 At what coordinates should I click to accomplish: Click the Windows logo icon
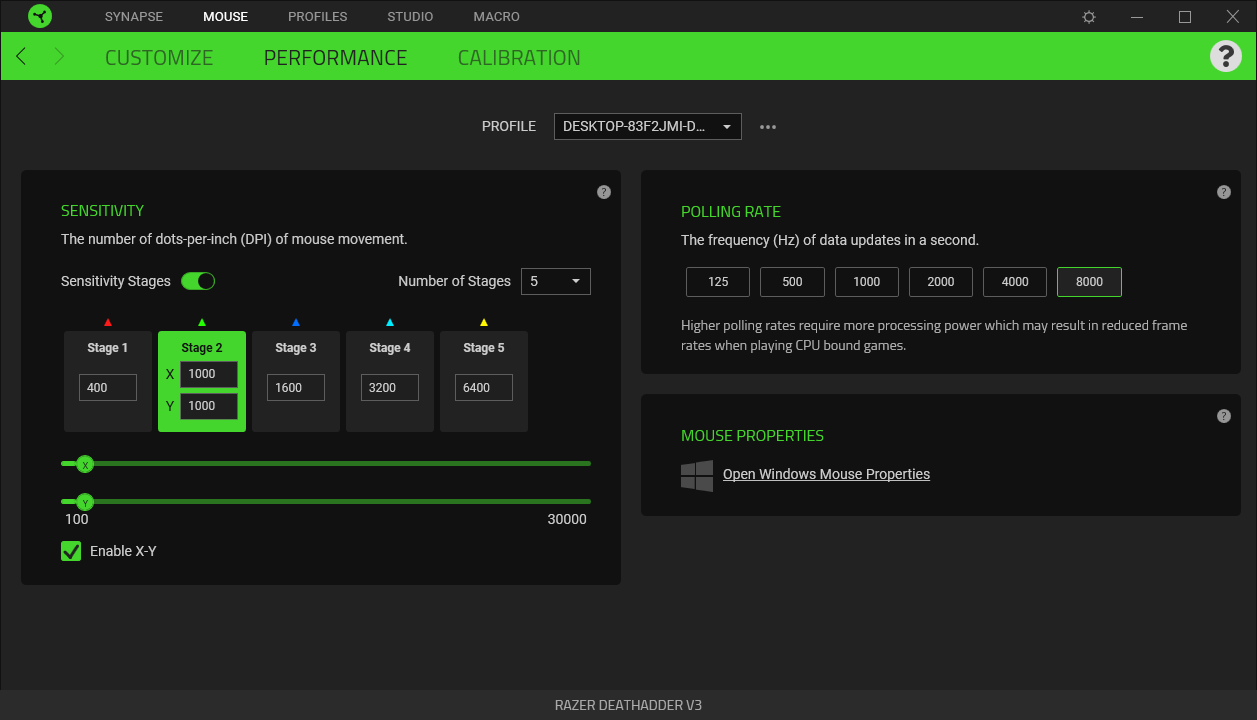697,475
